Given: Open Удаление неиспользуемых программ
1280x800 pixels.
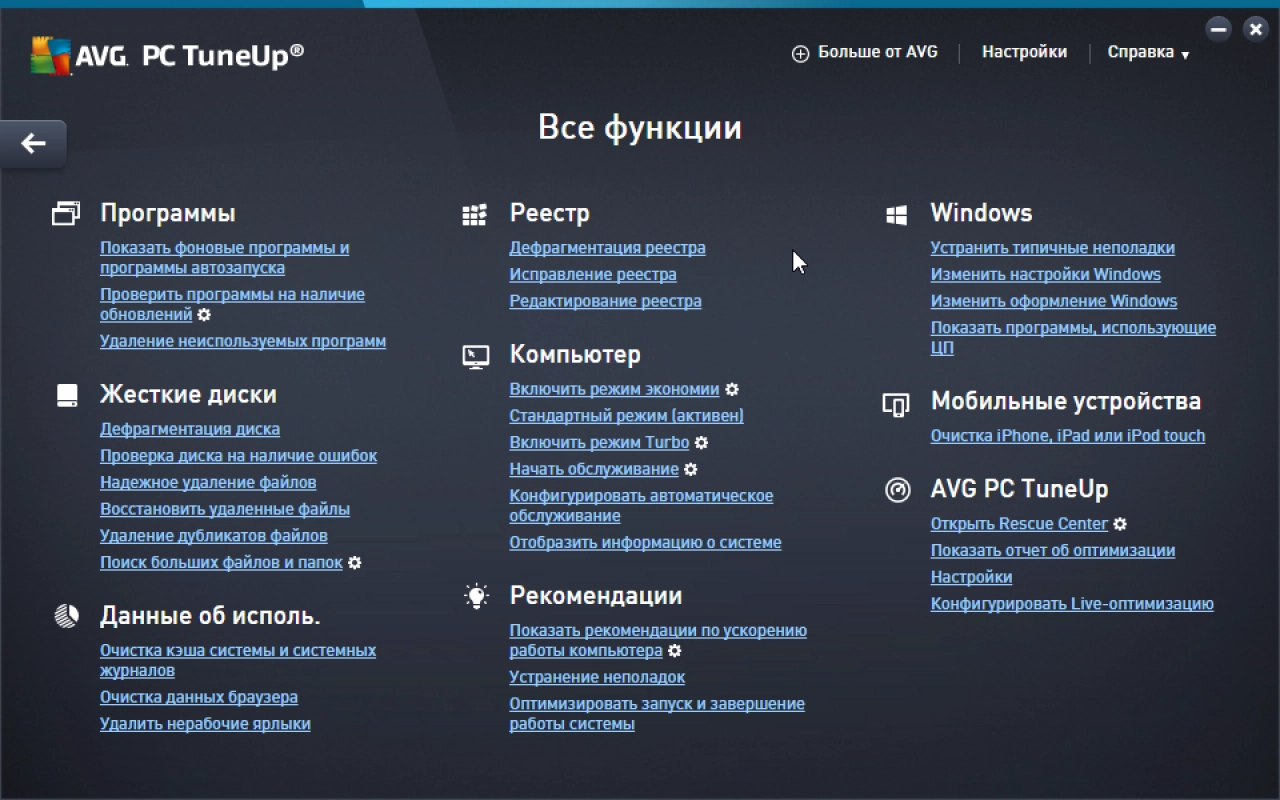Looking at the screenshot, I should coord(243,341).
